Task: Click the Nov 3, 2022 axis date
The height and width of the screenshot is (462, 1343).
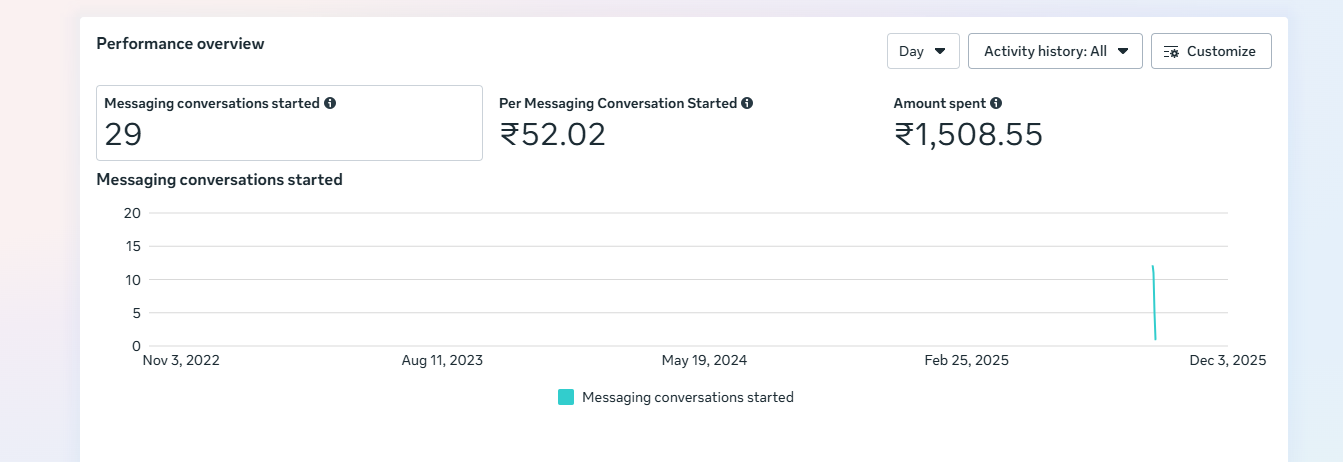Action: 181,360
